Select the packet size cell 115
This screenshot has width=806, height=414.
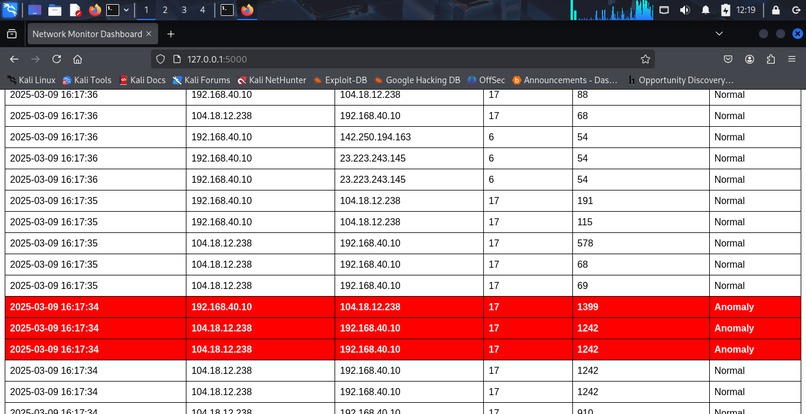point(641,222)
